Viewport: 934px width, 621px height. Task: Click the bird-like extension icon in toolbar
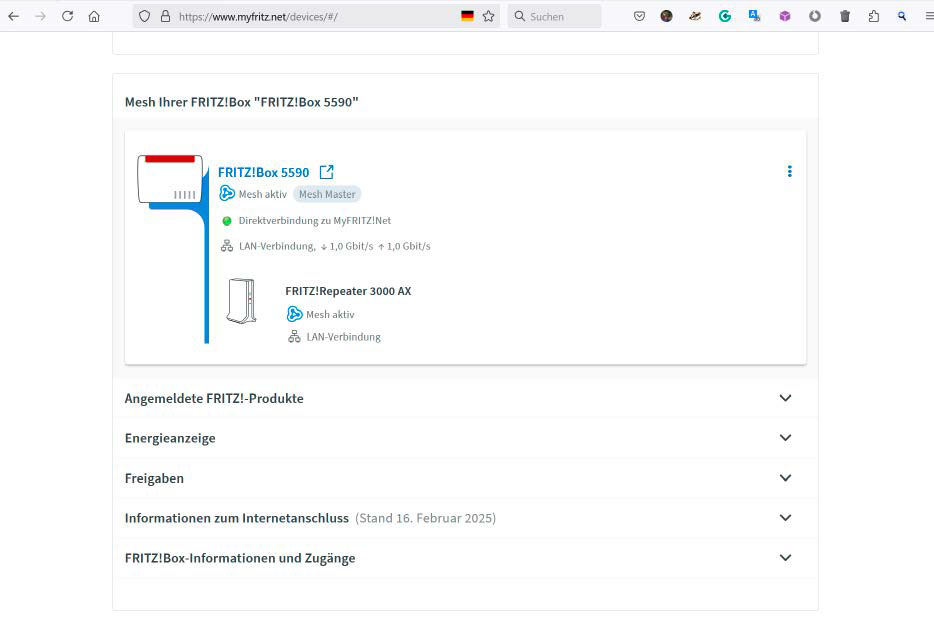(x=695, y=16)
